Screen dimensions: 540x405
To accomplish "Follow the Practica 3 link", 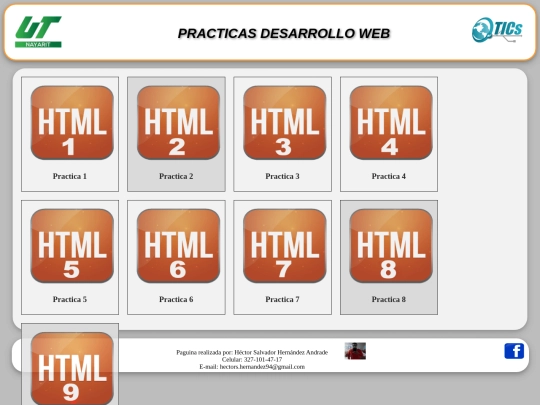I will pos(282,176).
